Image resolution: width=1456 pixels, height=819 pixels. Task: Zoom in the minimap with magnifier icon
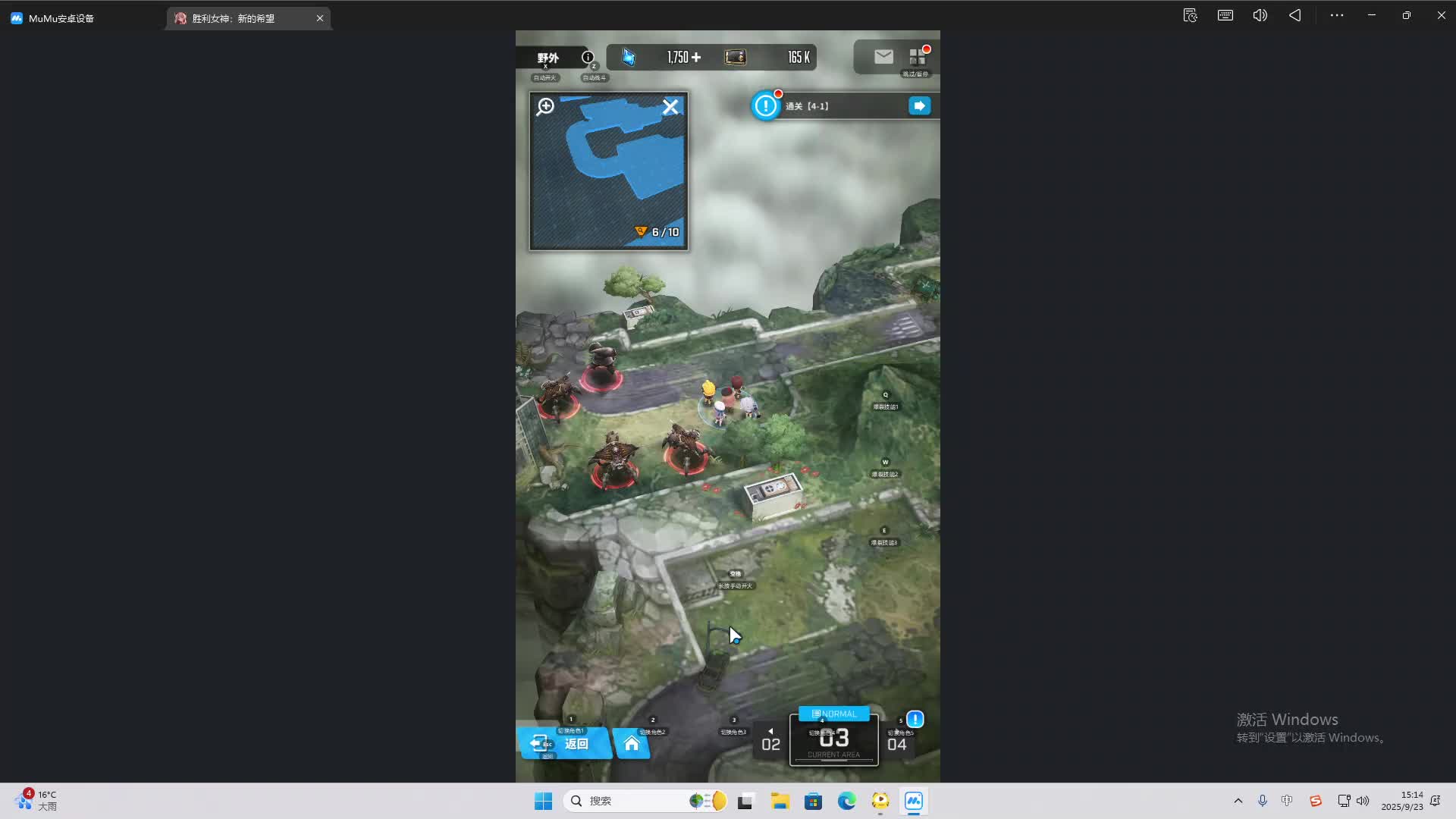pos(545,107)
